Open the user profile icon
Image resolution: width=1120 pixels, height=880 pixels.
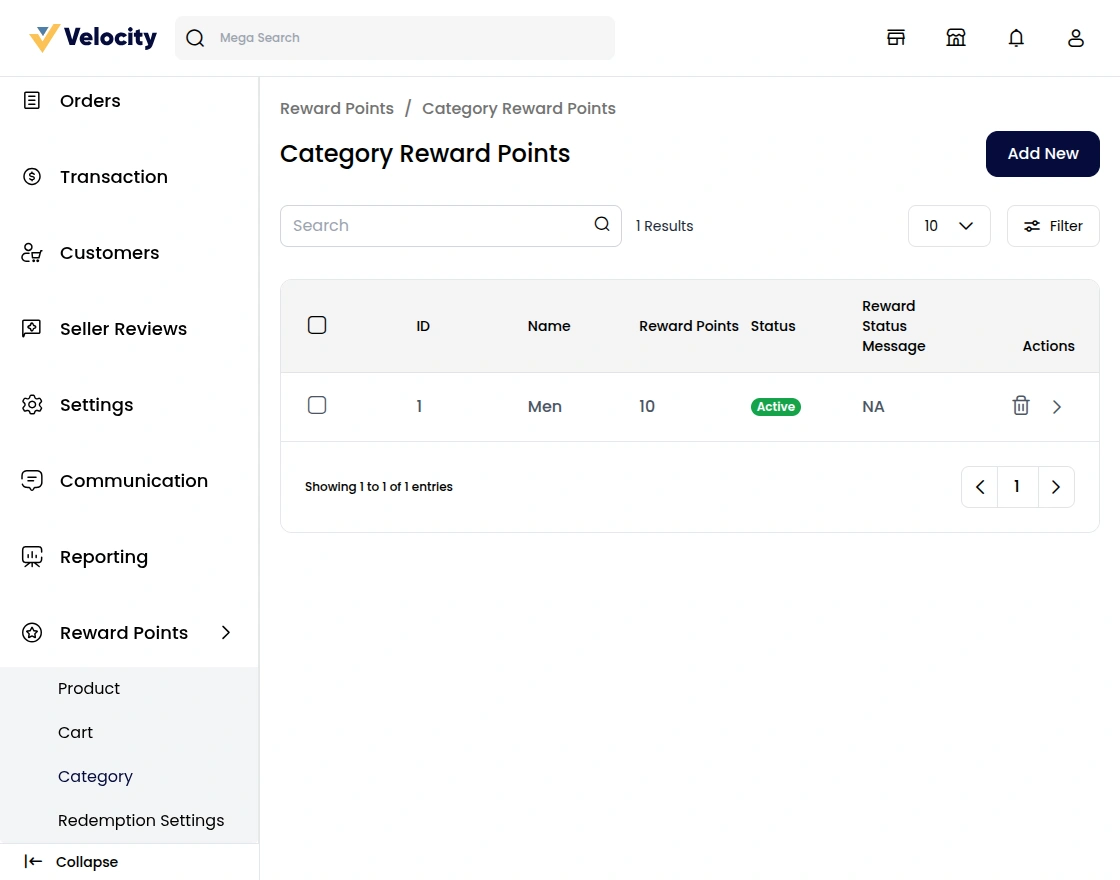[1076, 38]
